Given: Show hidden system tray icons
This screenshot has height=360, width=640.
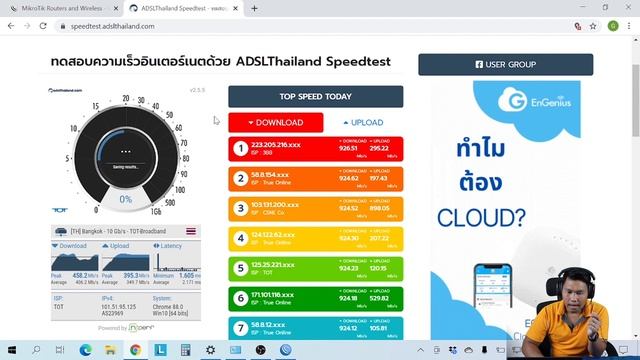Looking at the screenshot, I should point(420,350).
